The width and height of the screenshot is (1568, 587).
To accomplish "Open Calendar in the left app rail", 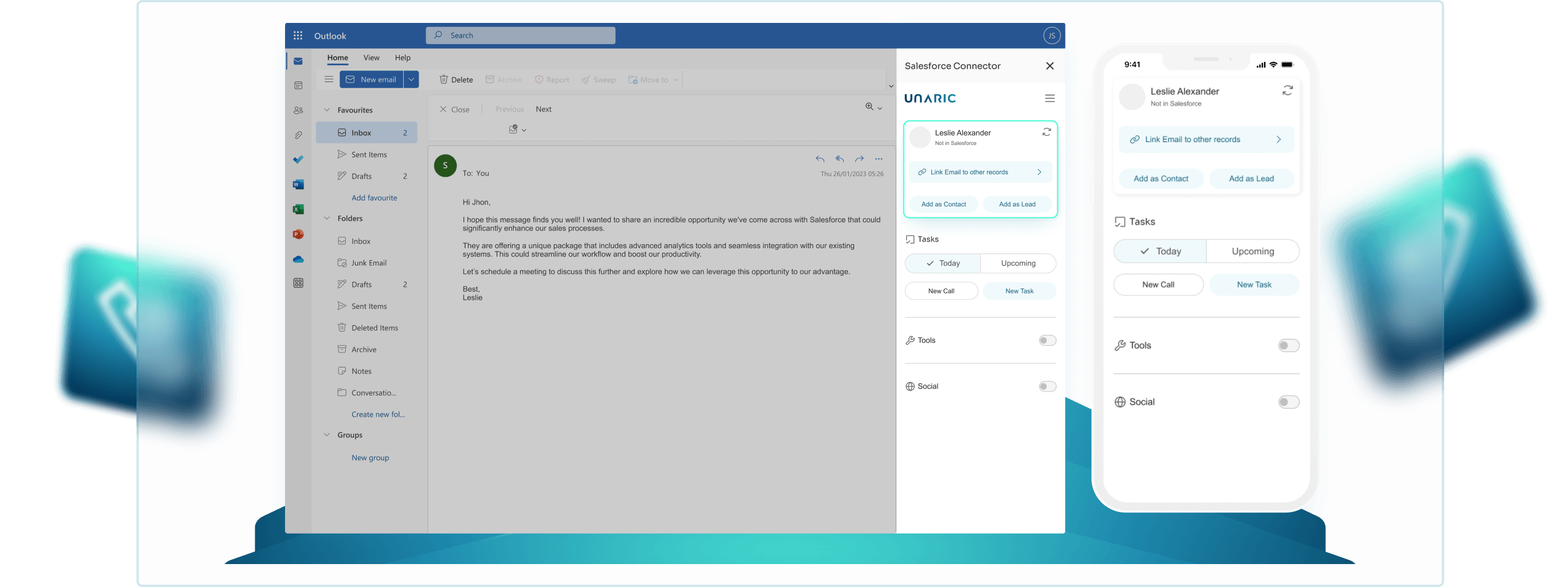I will tap(298, 86).
